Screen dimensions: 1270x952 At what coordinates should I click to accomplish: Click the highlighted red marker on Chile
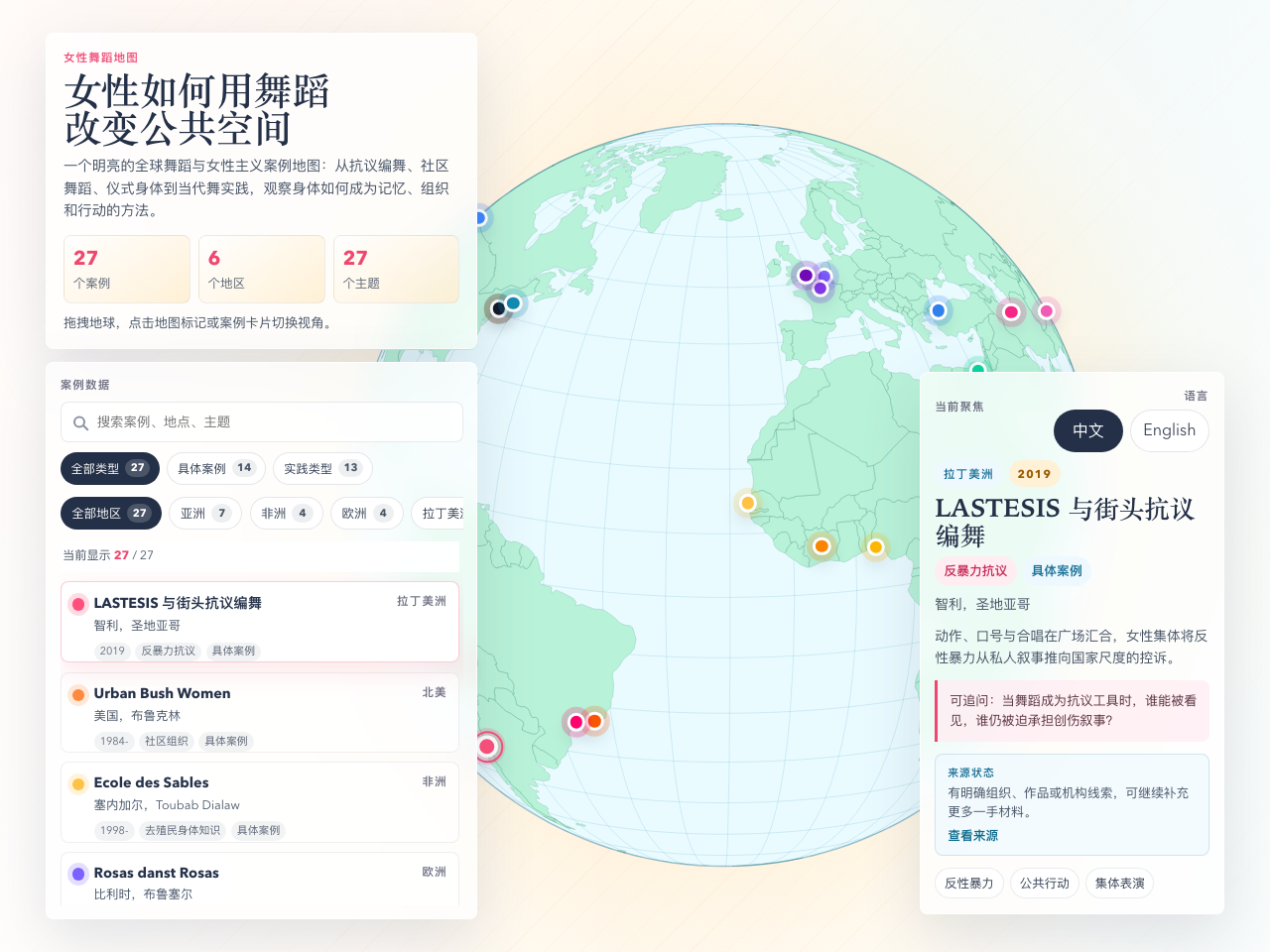point(486,746)
